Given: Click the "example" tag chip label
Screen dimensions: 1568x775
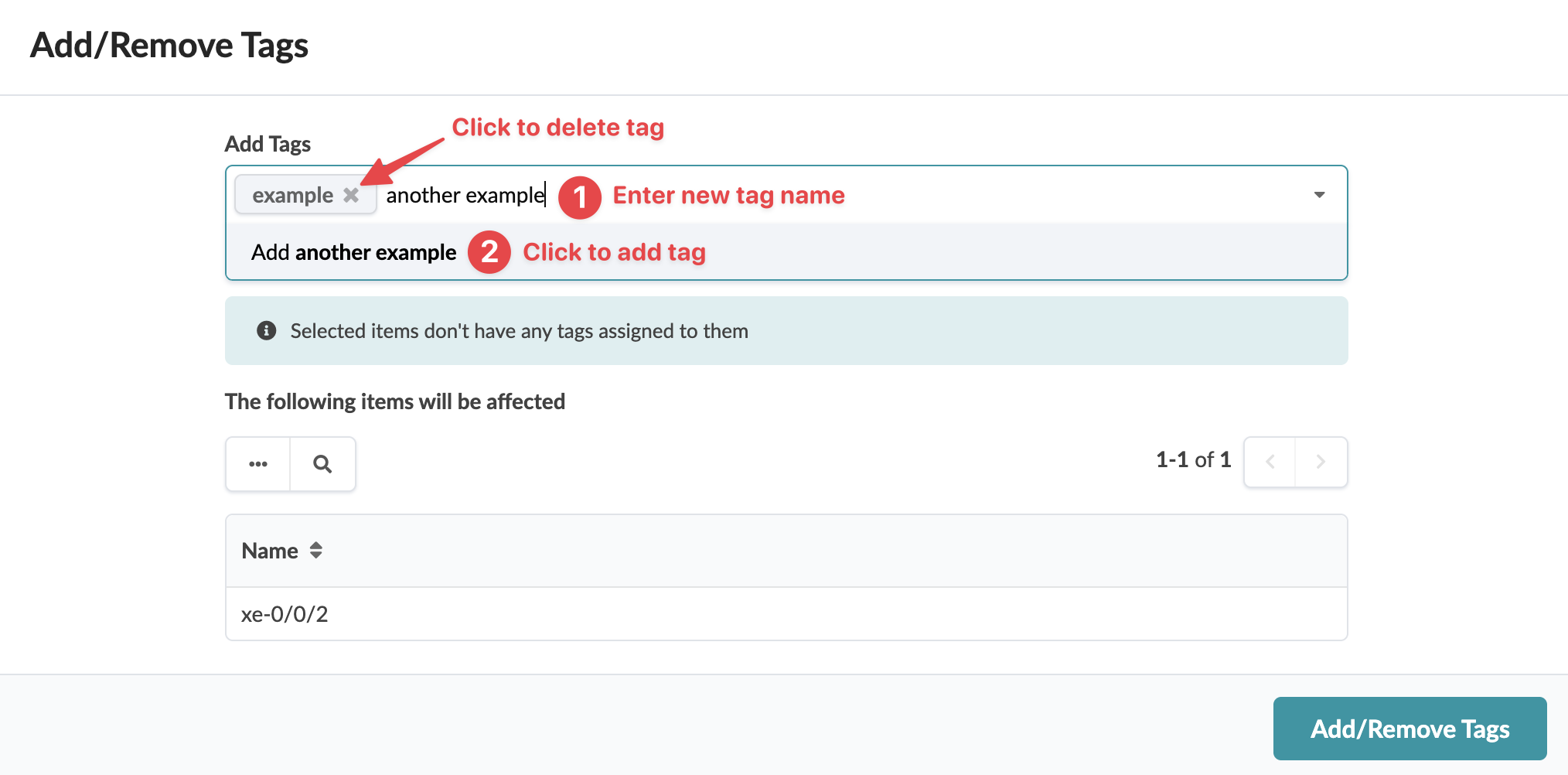Looking at the screenshot, I should coord(292,195).
